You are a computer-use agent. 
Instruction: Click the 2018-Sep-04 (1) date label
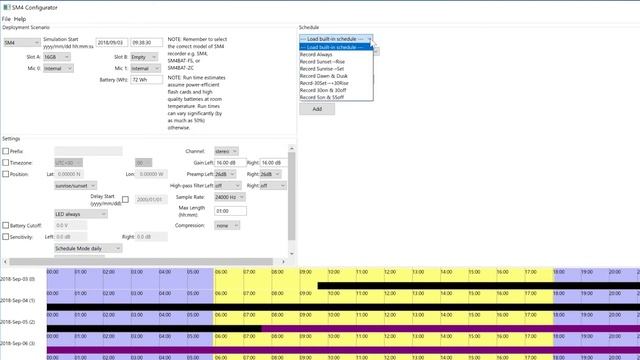(18, 300)
